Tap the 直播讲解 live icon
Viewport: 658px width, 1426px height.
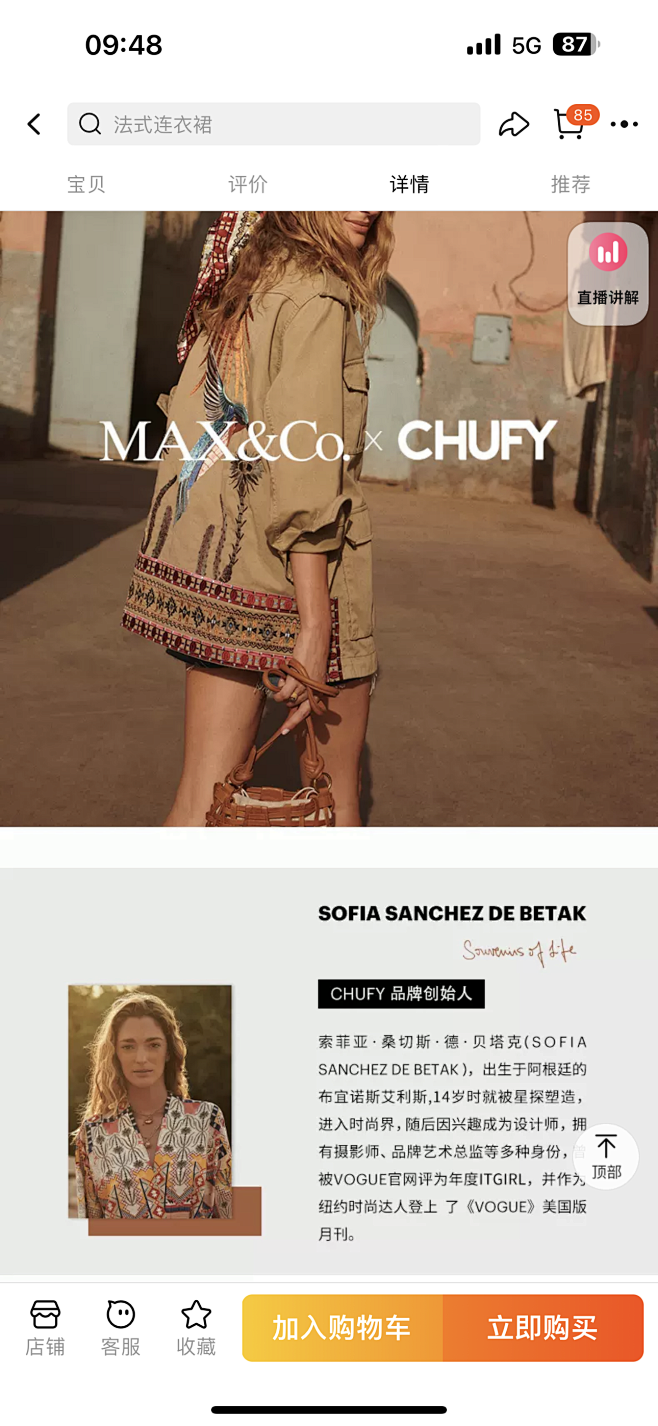pos(608,273)
